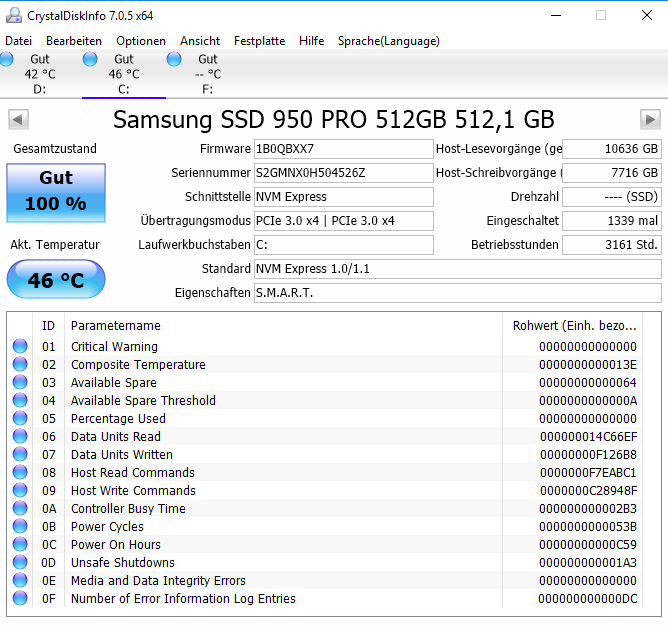
Task: Click status orb of Composite Temperature row
Action: point(20,364)
